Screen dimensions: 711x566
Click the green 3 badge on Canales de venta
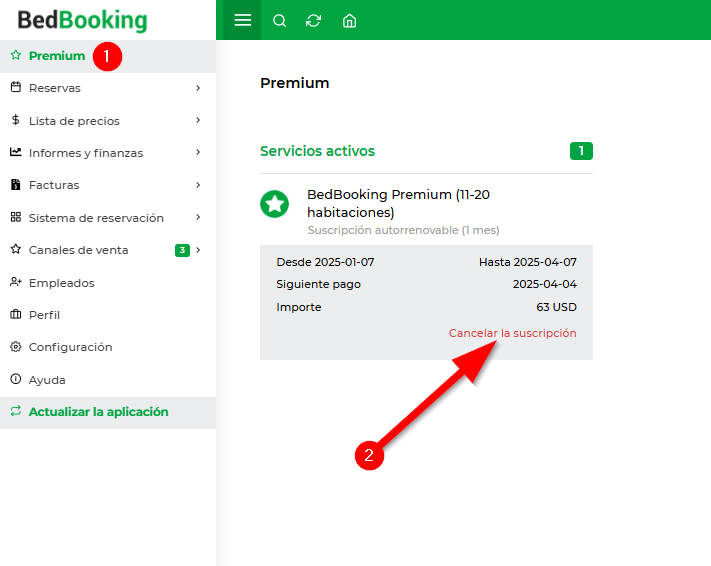tap(182, 250)
